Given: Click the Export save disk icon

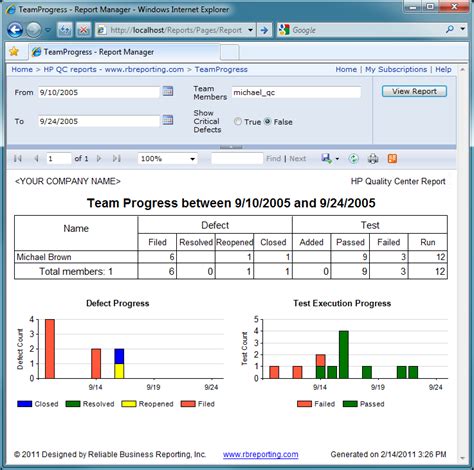Looking at the screenshot, I should (326, 158).
